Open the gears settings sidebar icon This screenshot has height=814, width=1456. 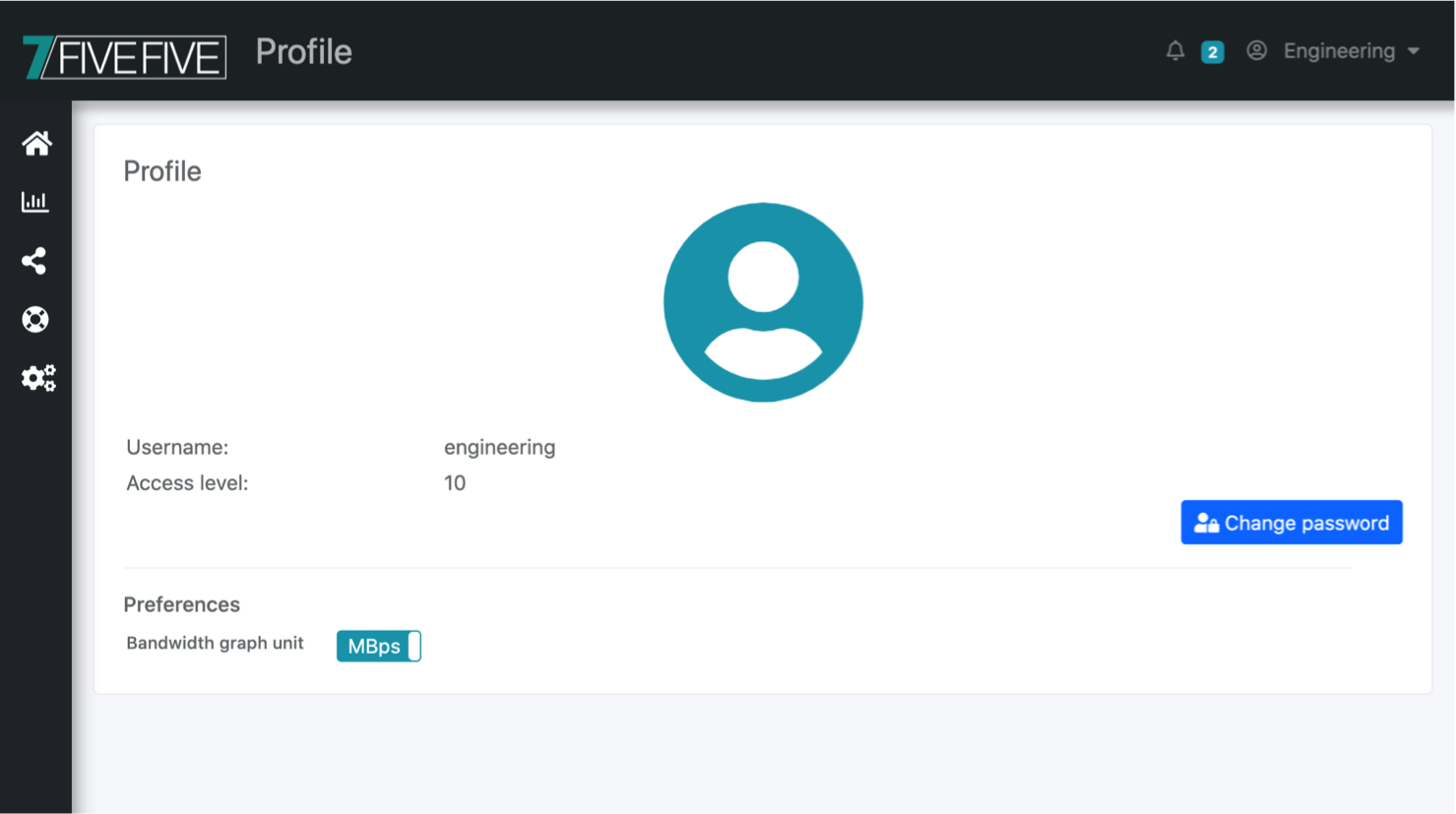[x=38, y=378]
